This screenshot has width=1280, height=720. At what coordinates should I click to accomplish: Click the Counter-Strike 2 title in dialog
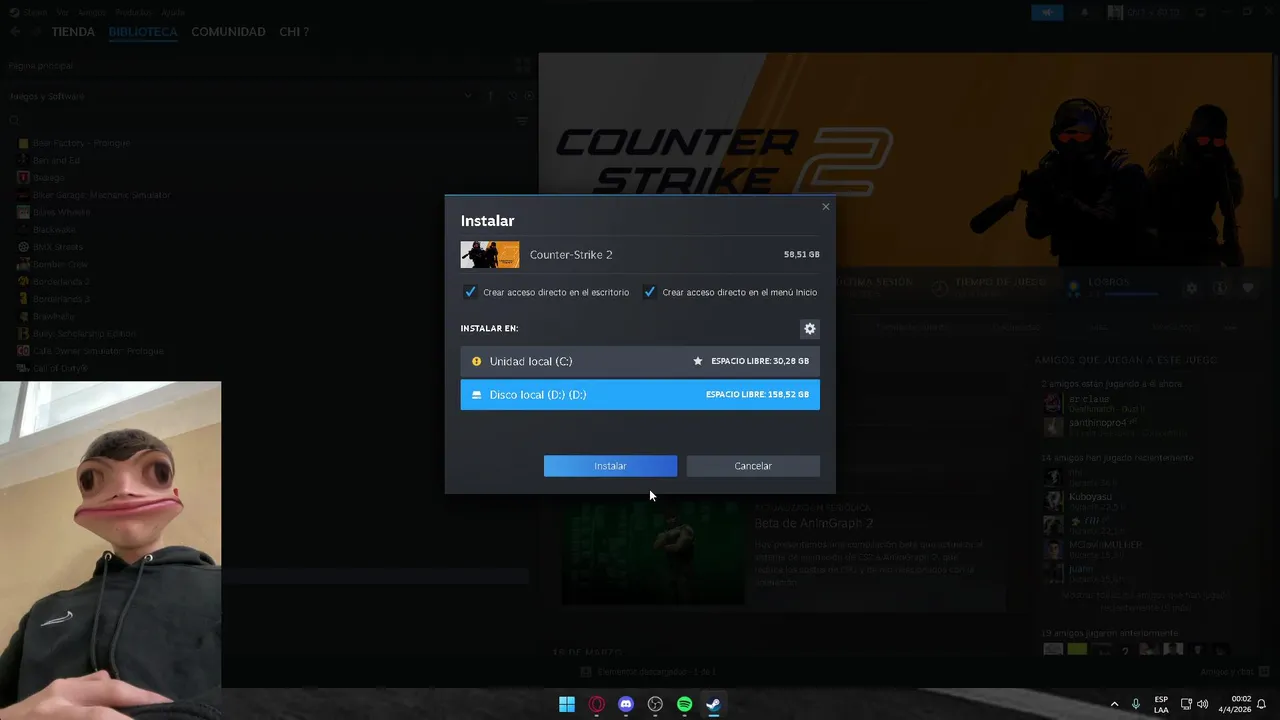(x=571, y=254)
